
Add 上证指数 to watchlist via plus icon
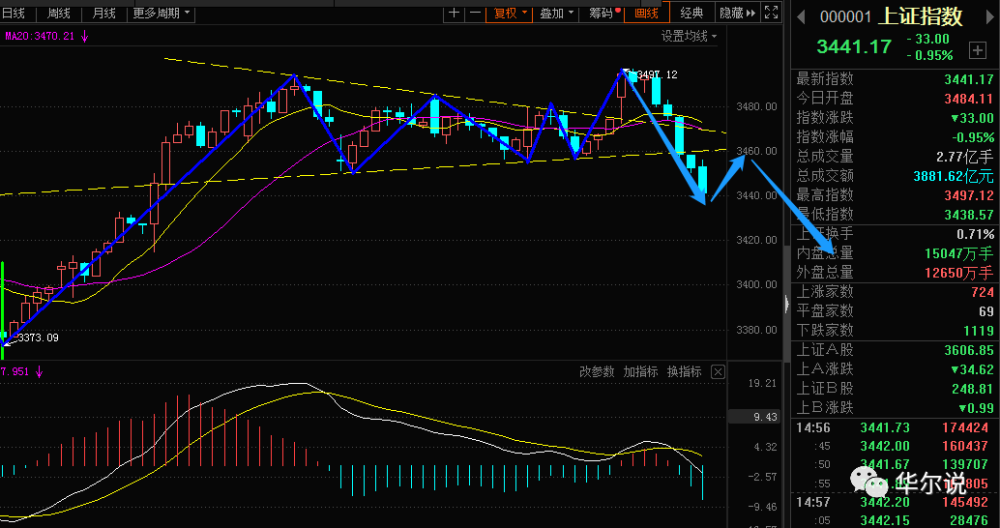pos(978,50)
